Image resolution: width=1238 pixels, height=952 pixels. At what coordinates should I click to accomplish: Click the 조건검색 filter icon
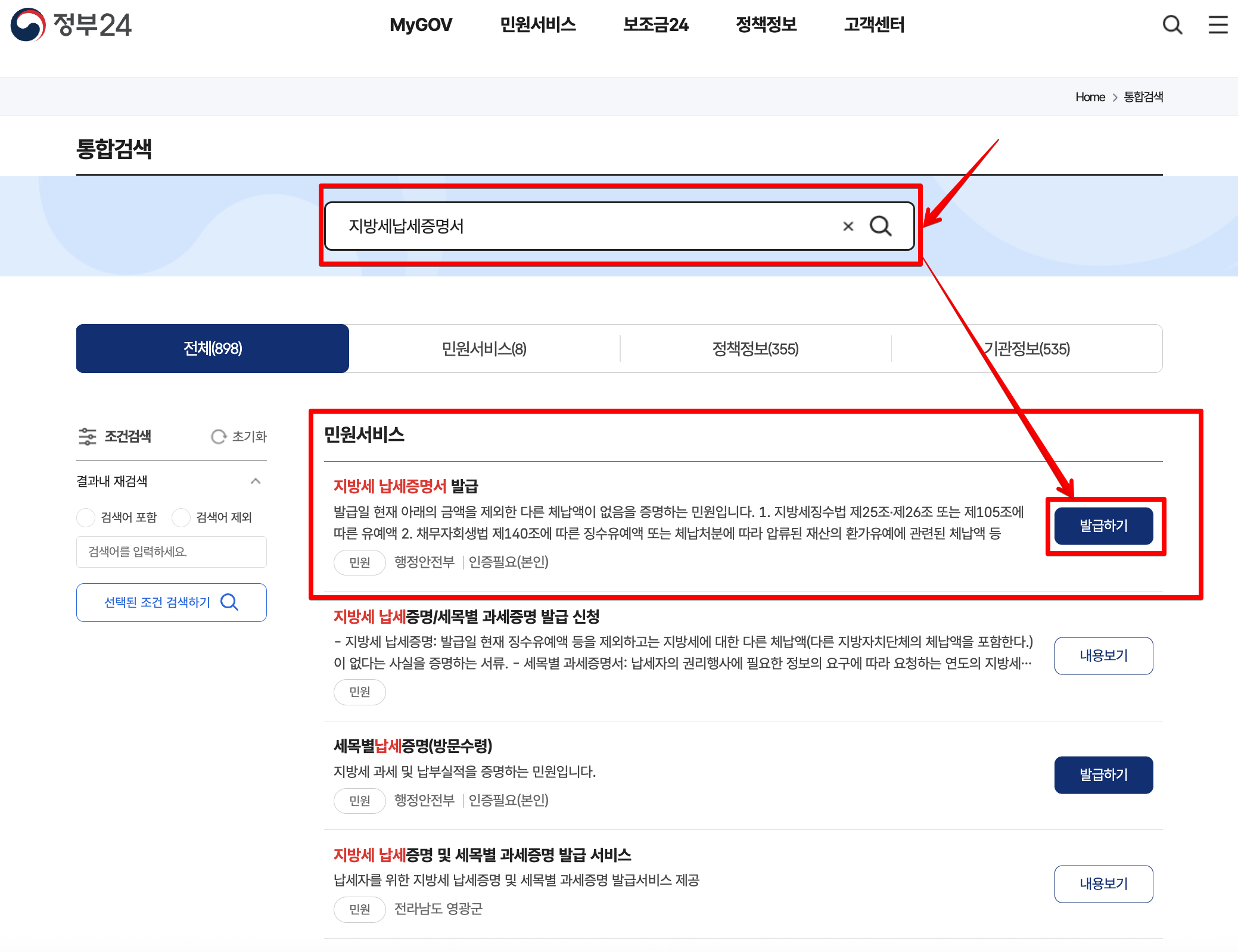point(87,437)
